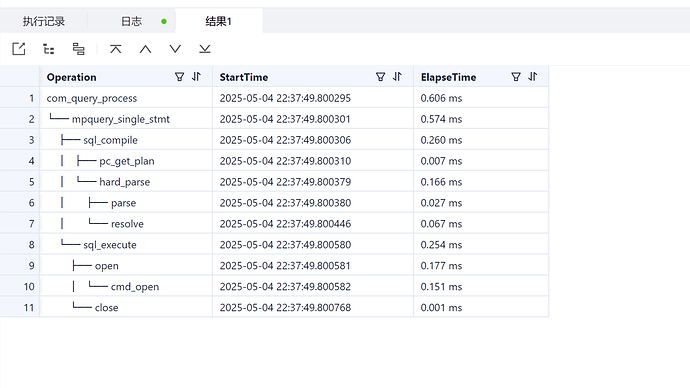690x388 pixels.
Task: Jump to first row arrow icon
Action: coord(116,49)
